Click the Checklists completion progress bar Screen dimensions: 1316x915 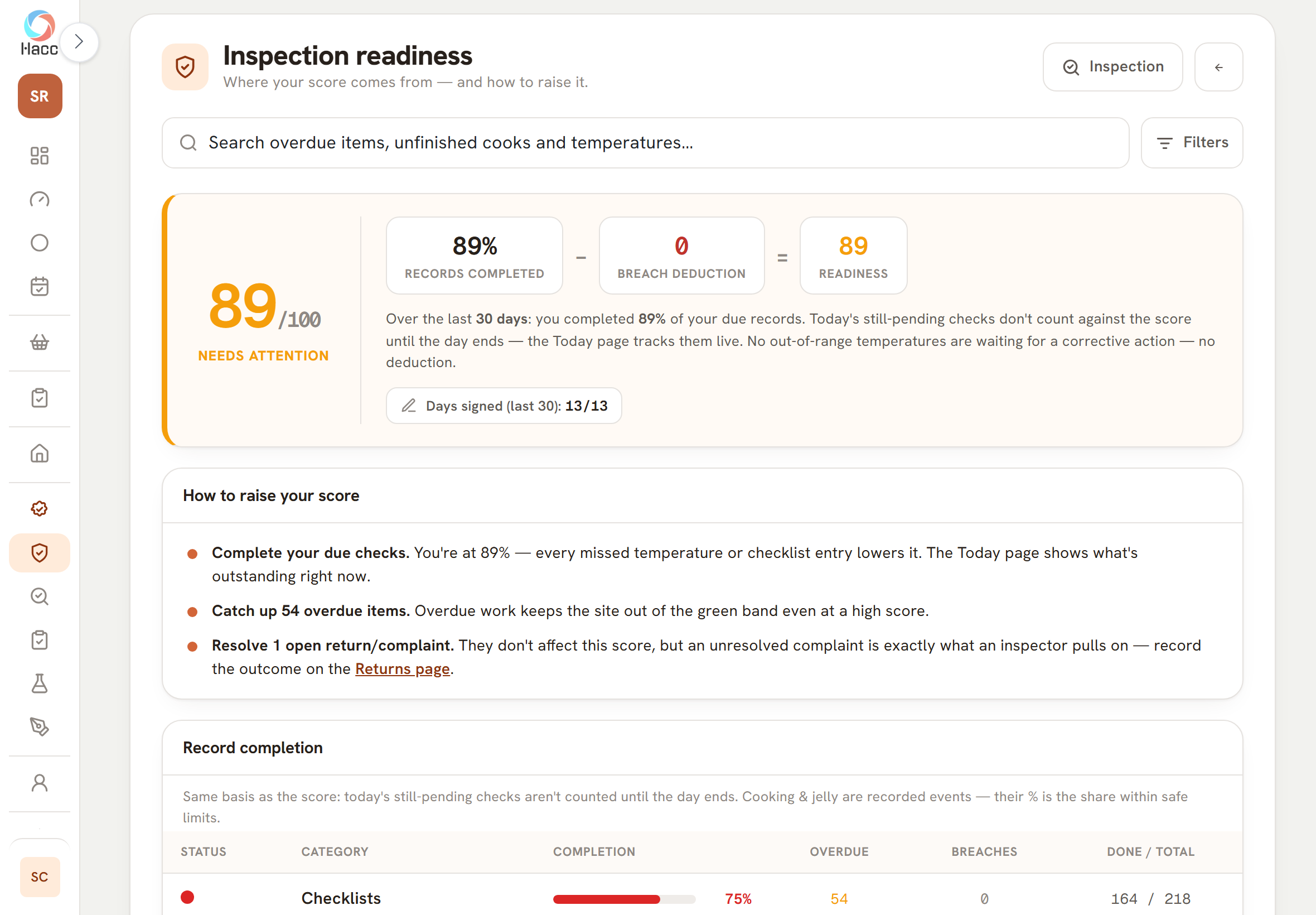click(624, 899)
